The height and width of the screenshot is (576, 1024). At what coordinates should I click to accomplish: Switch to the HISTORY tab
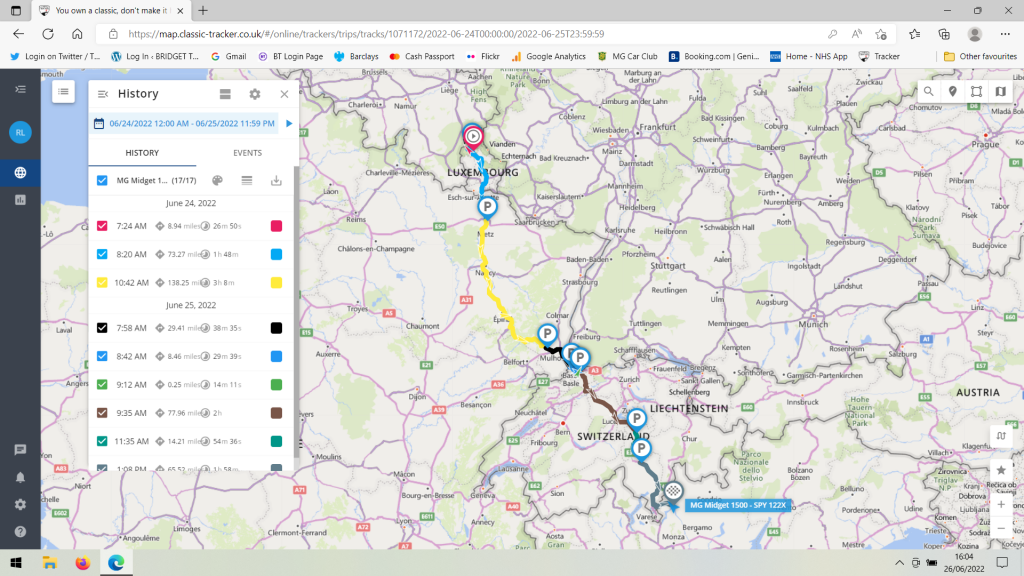[142, 153]
